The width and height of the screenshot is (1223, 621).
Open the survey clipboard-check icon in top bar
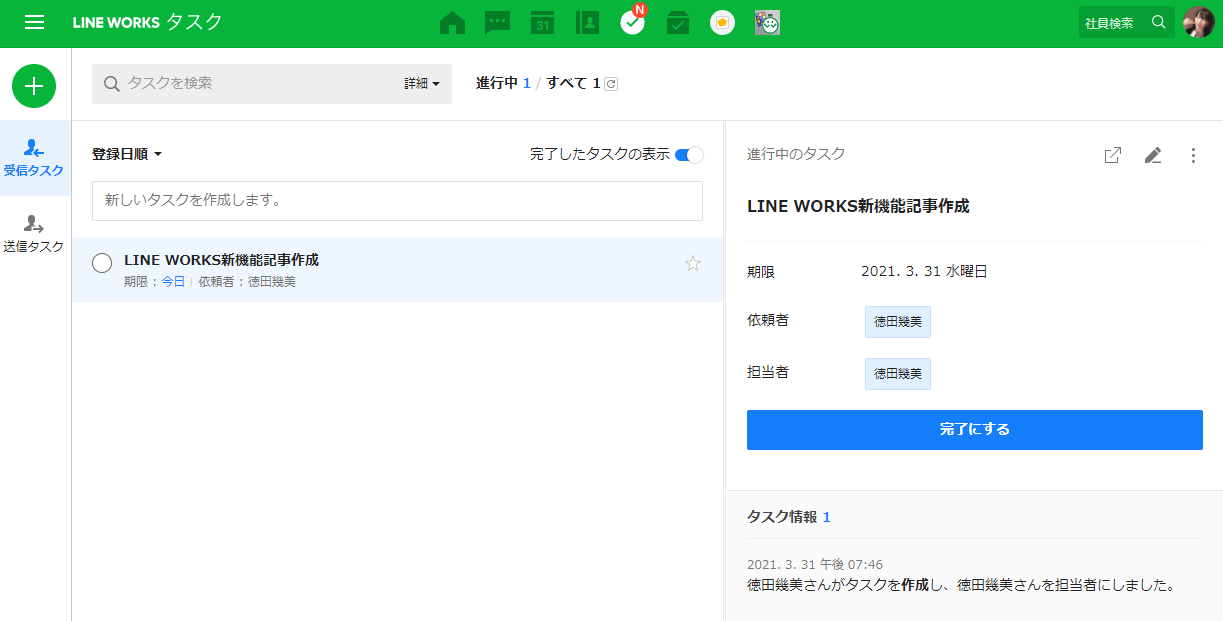pyautogui.click(x=678, y=23)
